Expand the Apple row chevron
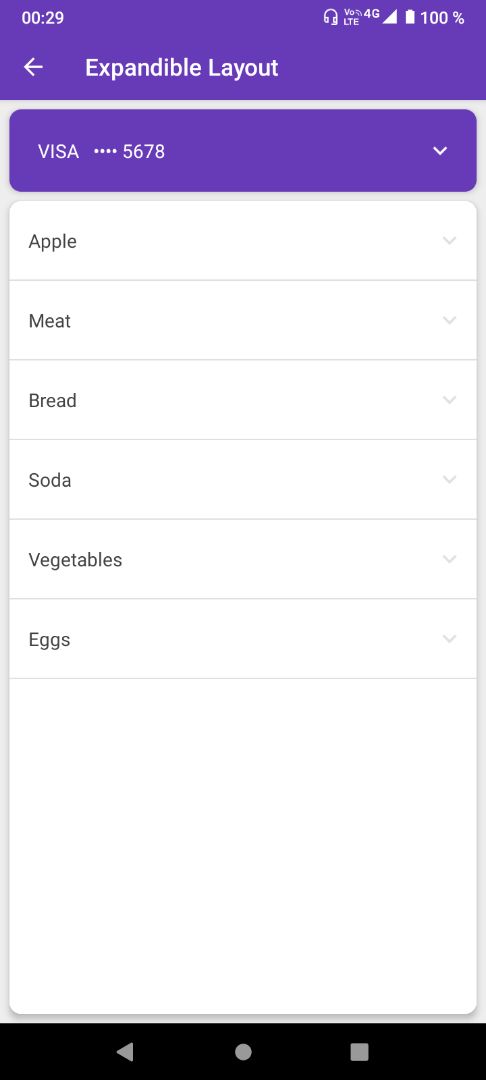This screenshot has height=1080, width=486. 450,240
